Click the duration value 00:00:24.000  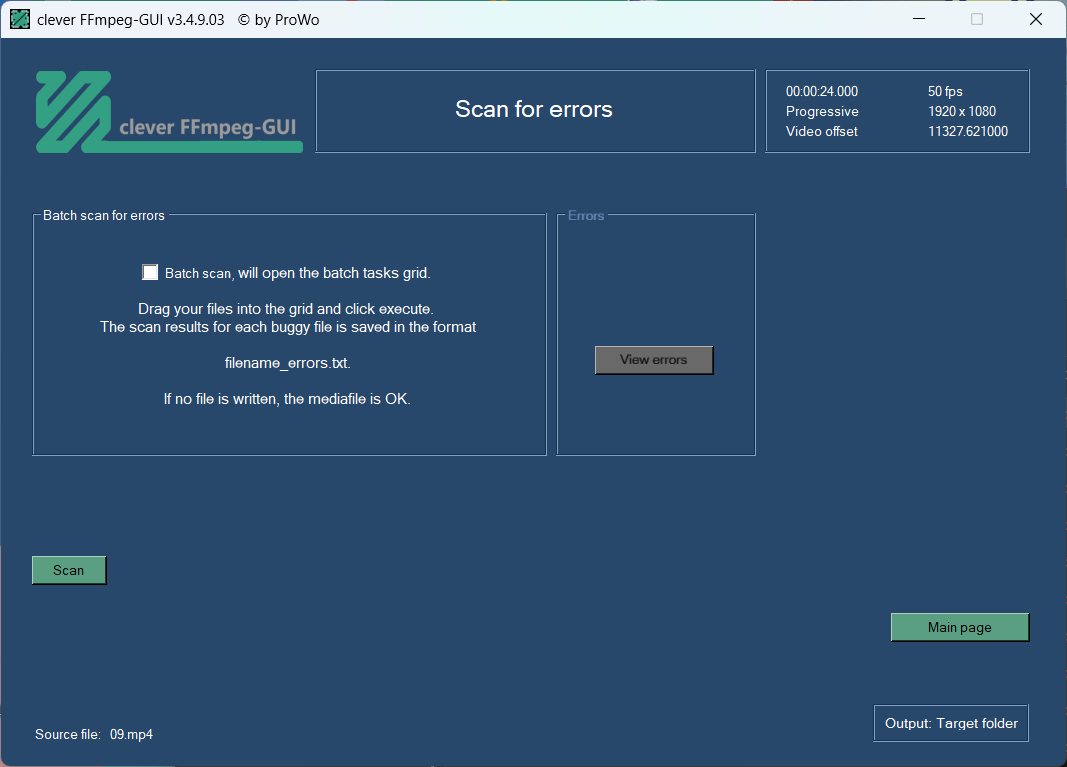coord(821,91)
